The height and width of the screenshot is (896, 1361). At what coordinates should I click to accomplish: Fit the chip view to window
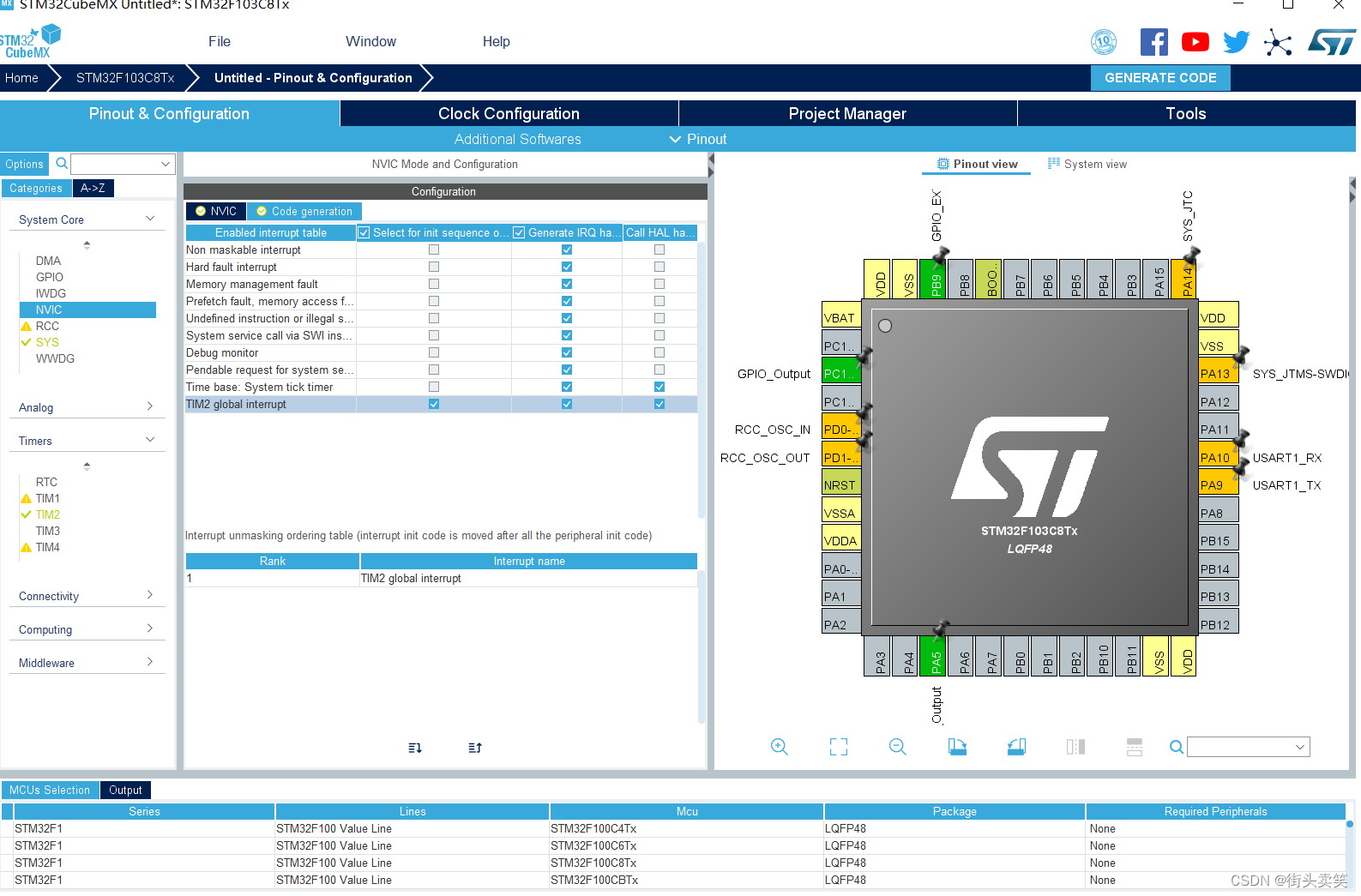tap(839, 747)
